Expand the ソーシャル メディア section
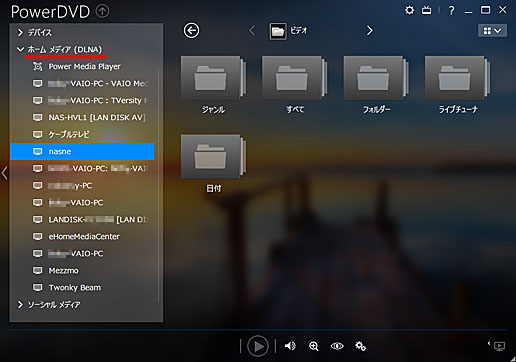Viewport: 516px width, 362px height. click(x=20, y=304)
